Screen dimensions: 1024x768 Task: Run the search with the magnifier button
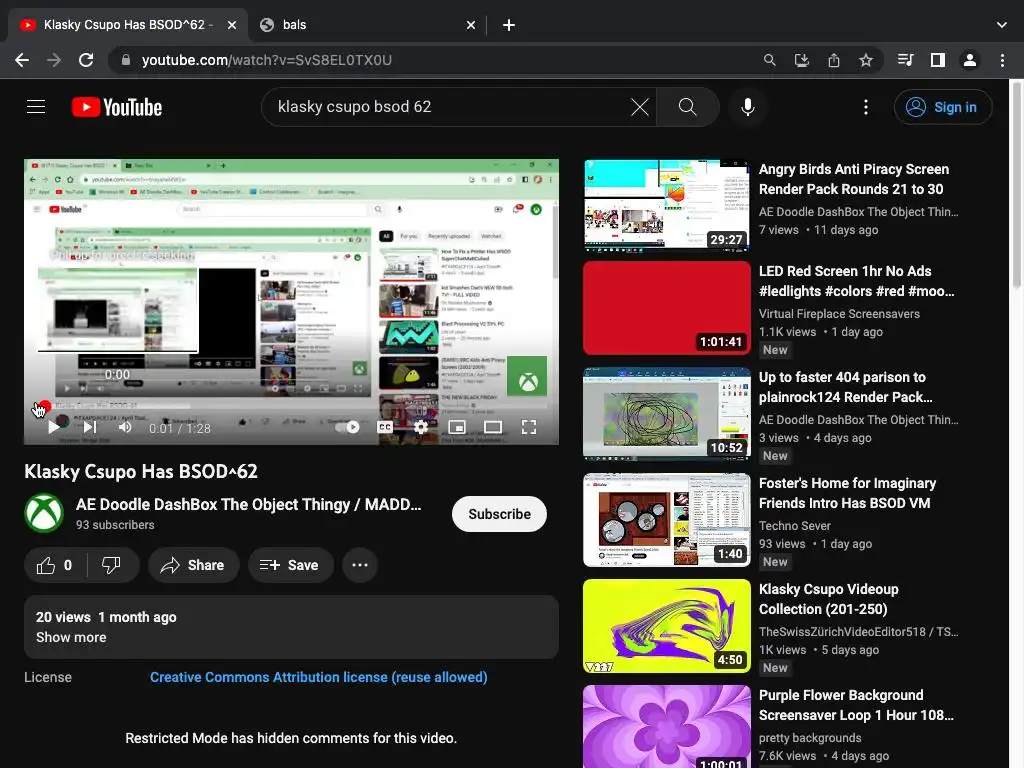click(687, 106)
